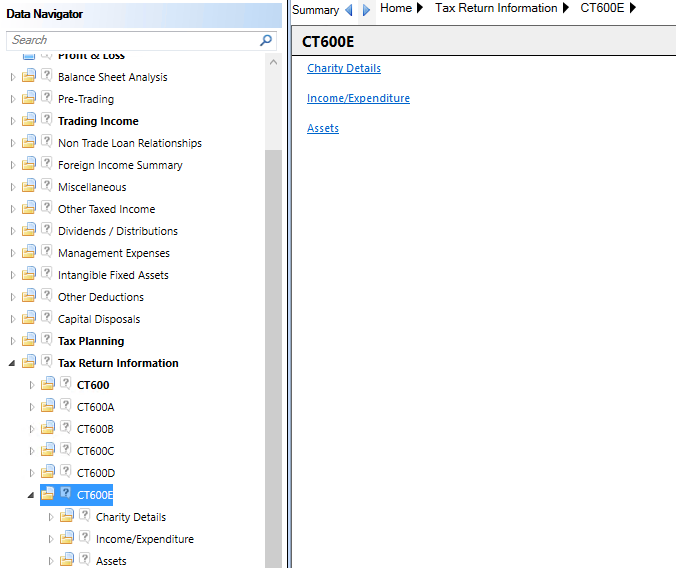The width and height of the screenshot is (676, 568).
Task: Click the help icon beside Pre-Trading
Action: pos(47,97)
